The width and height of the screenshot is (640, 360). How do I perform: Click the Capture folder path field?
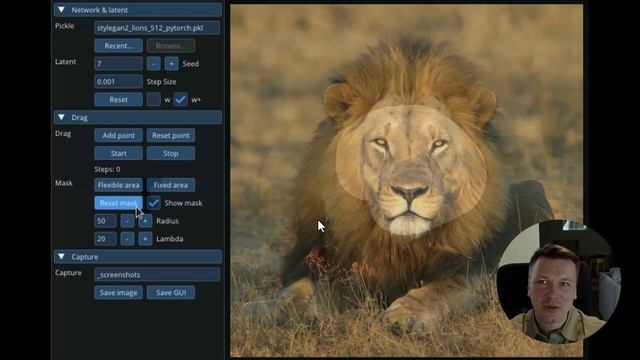tap(157, 275)
